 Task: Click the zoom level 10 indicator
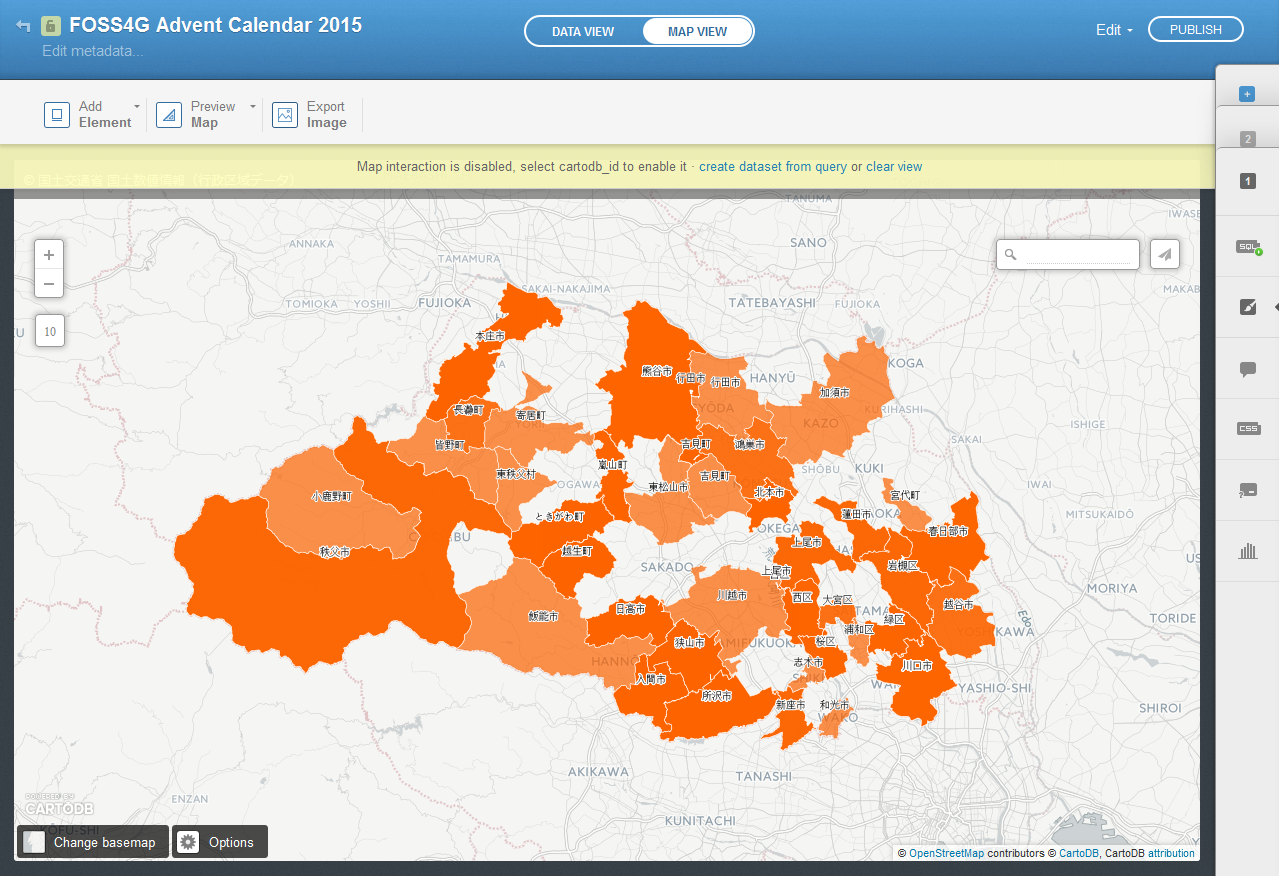click(50, 330)
